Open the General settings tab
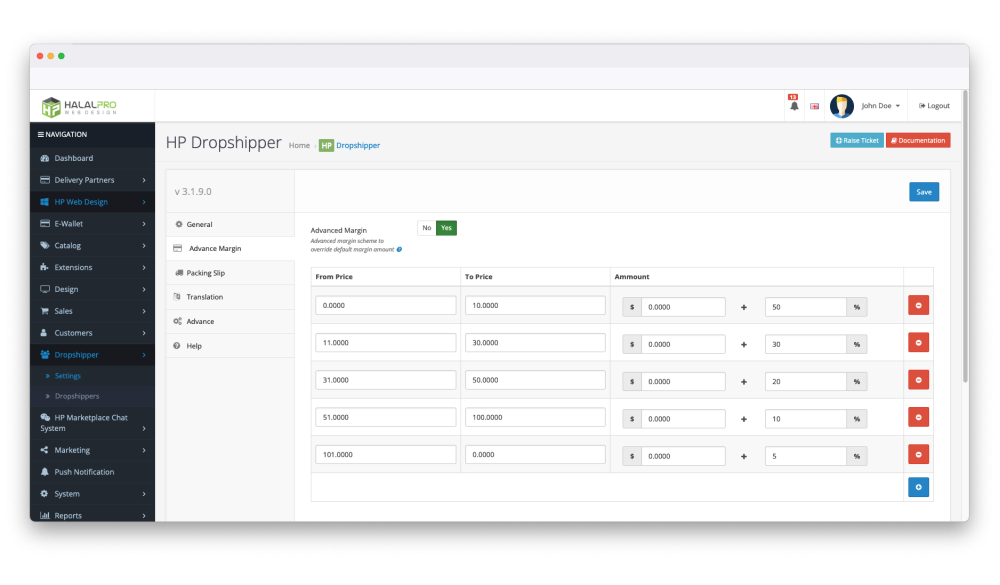Viewport: 1000px width, 585px height. [x=199, y=225]
